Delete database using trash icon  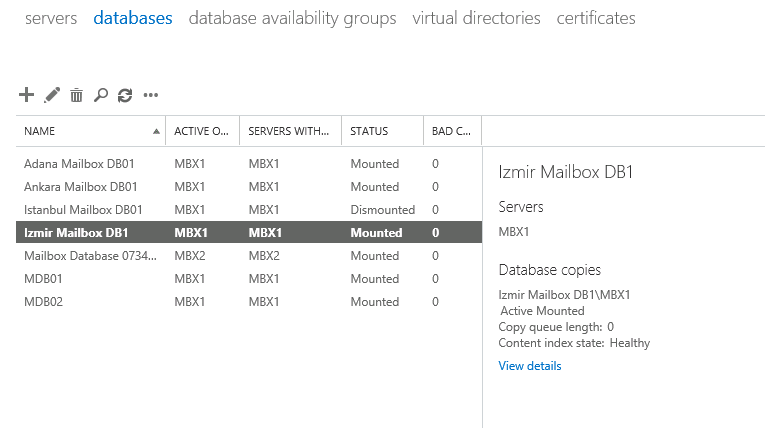tap(76, 95)
